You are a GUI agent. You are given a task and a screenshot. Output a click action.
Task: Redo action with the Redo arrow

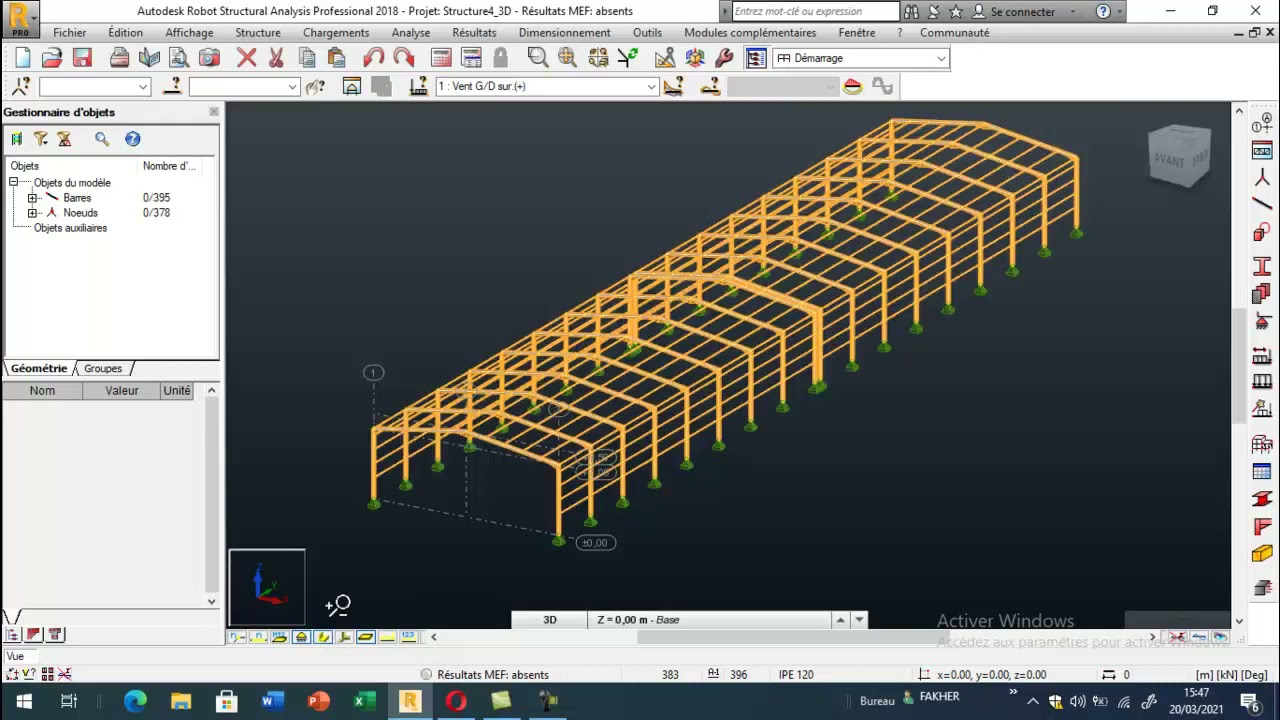coord(403,58)
